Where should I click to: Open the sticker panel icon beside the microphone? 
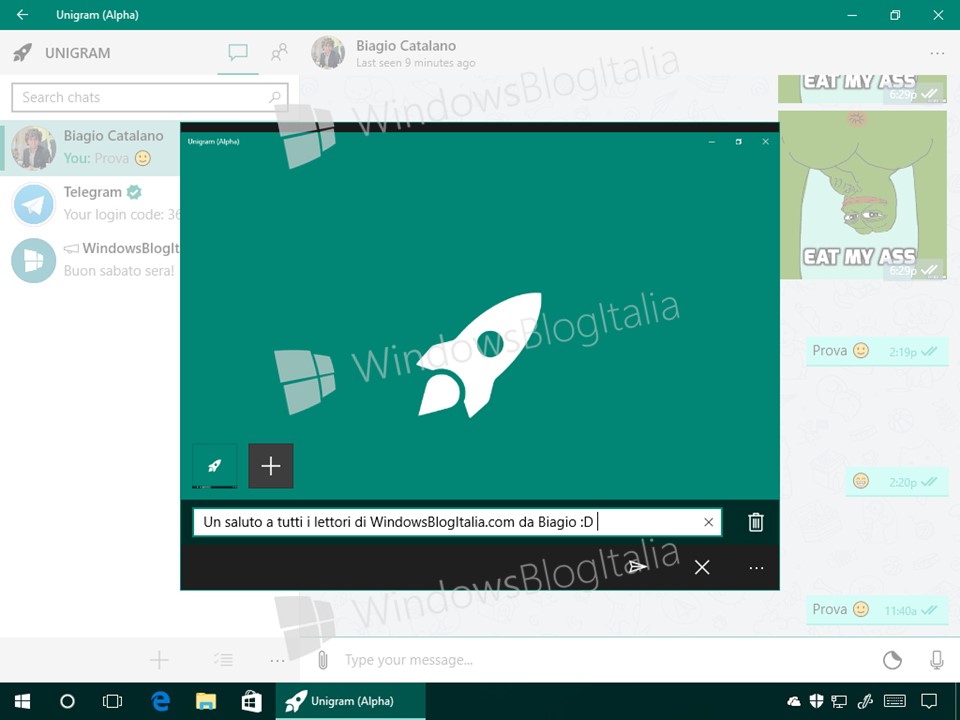892,660
